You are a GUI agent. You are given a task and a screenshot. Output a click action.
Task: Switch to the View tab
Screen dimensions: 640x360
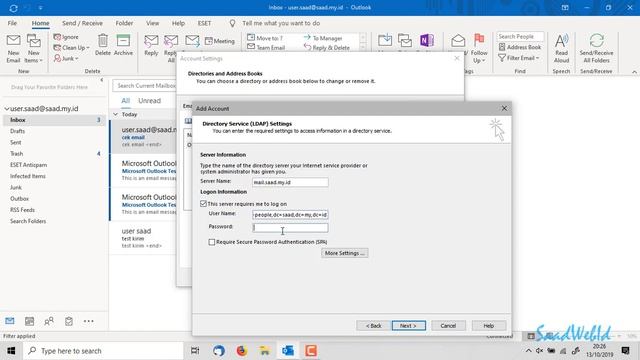153,23
